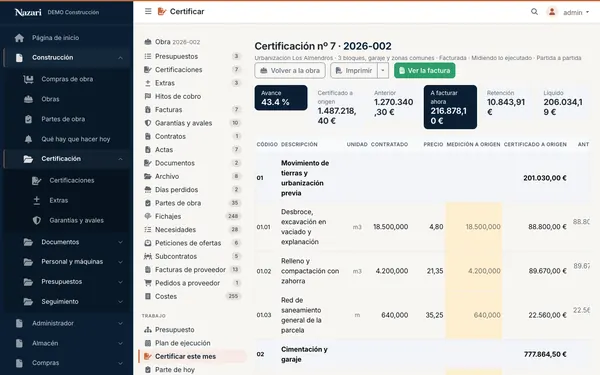Click the Necesidades list icon
600x375 pixels.
(147, 230)
